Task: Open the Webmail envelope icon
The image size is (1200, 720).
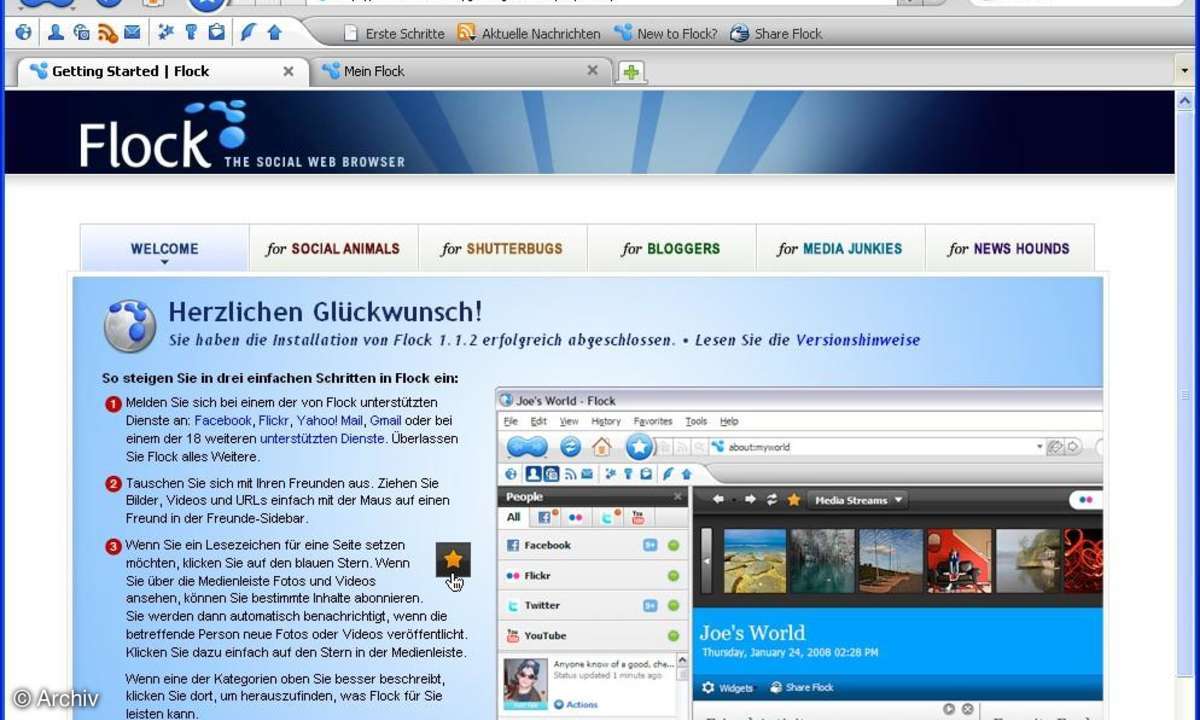Action: coord(132,33)
